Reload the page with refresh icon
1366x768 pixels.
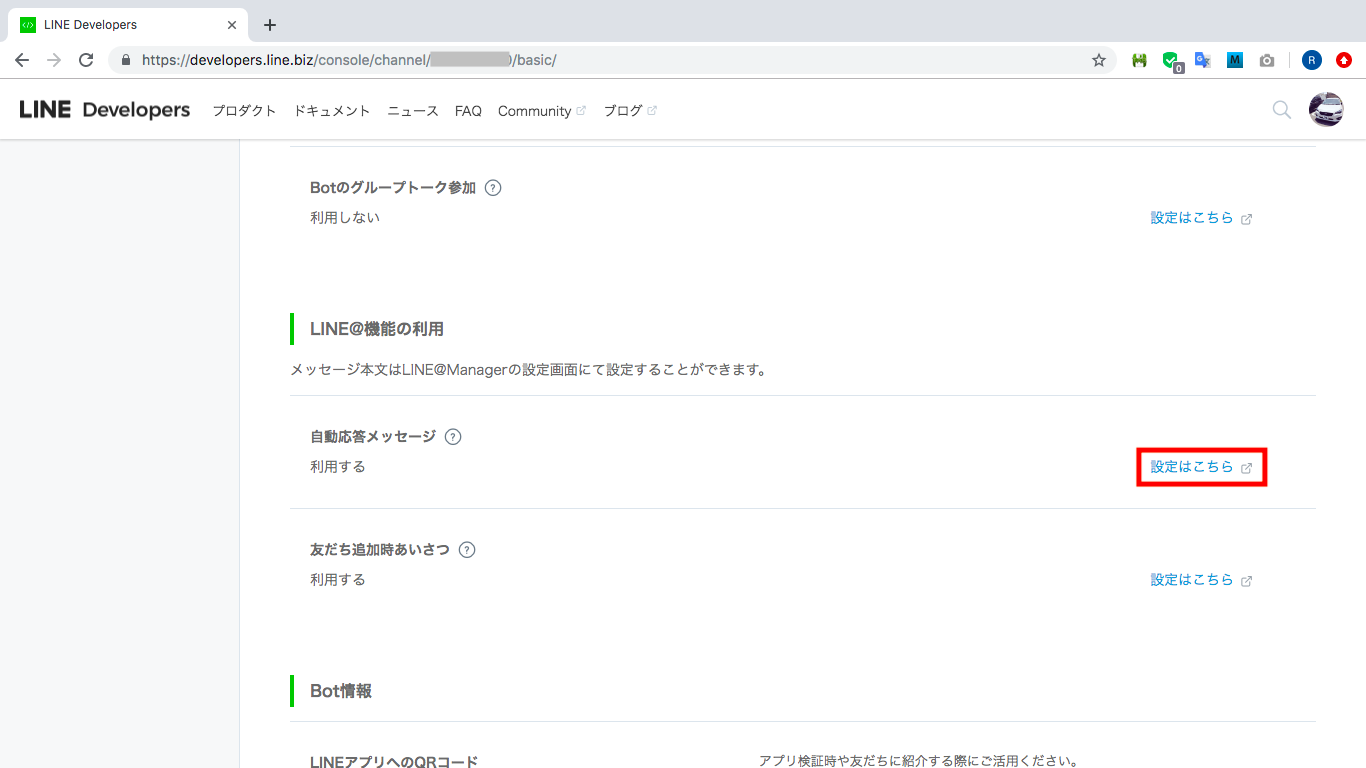point(86,60)
